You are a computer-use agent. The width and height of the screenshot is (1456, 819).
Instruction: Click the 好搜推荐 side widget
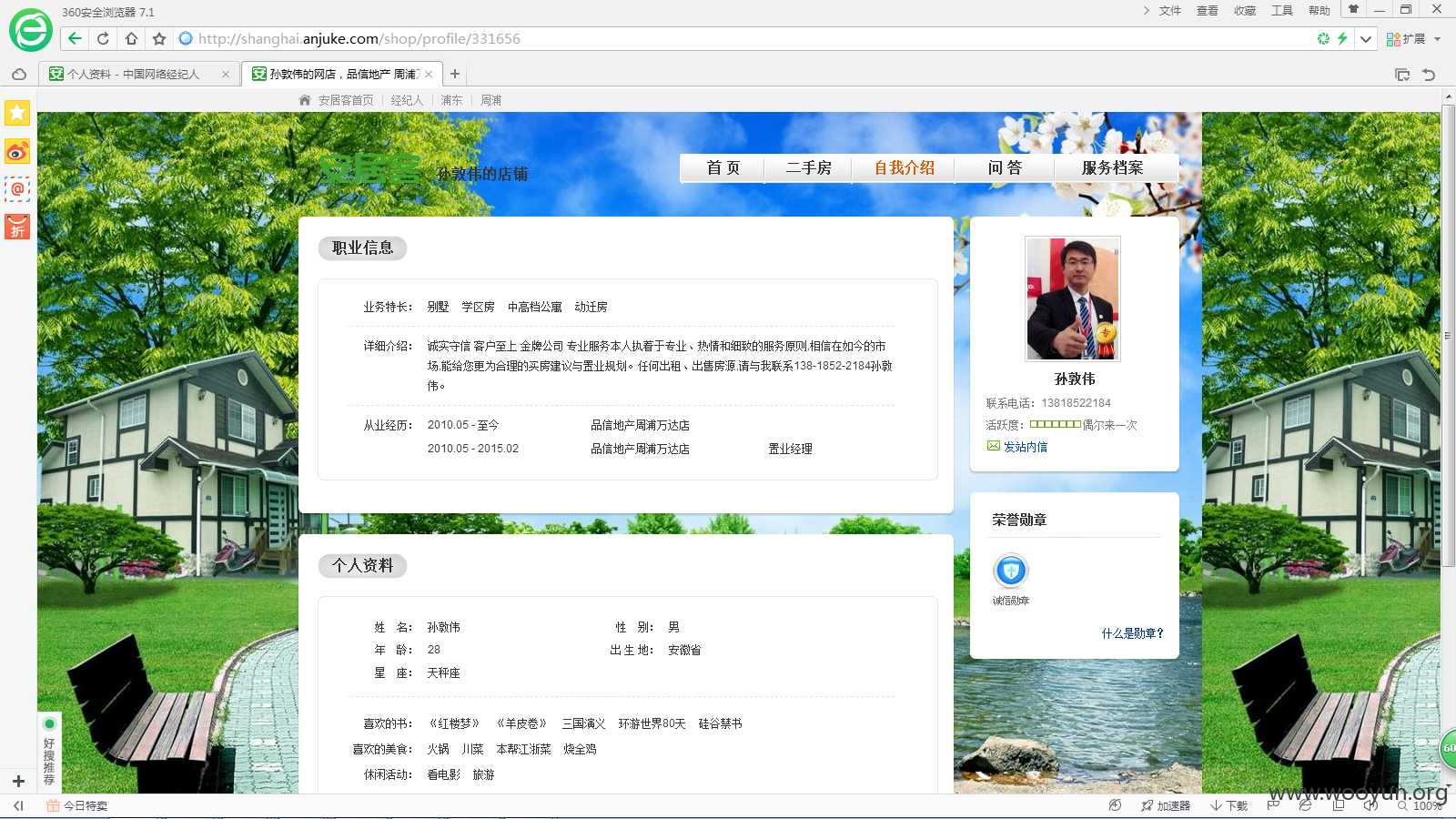coord(49,752)
